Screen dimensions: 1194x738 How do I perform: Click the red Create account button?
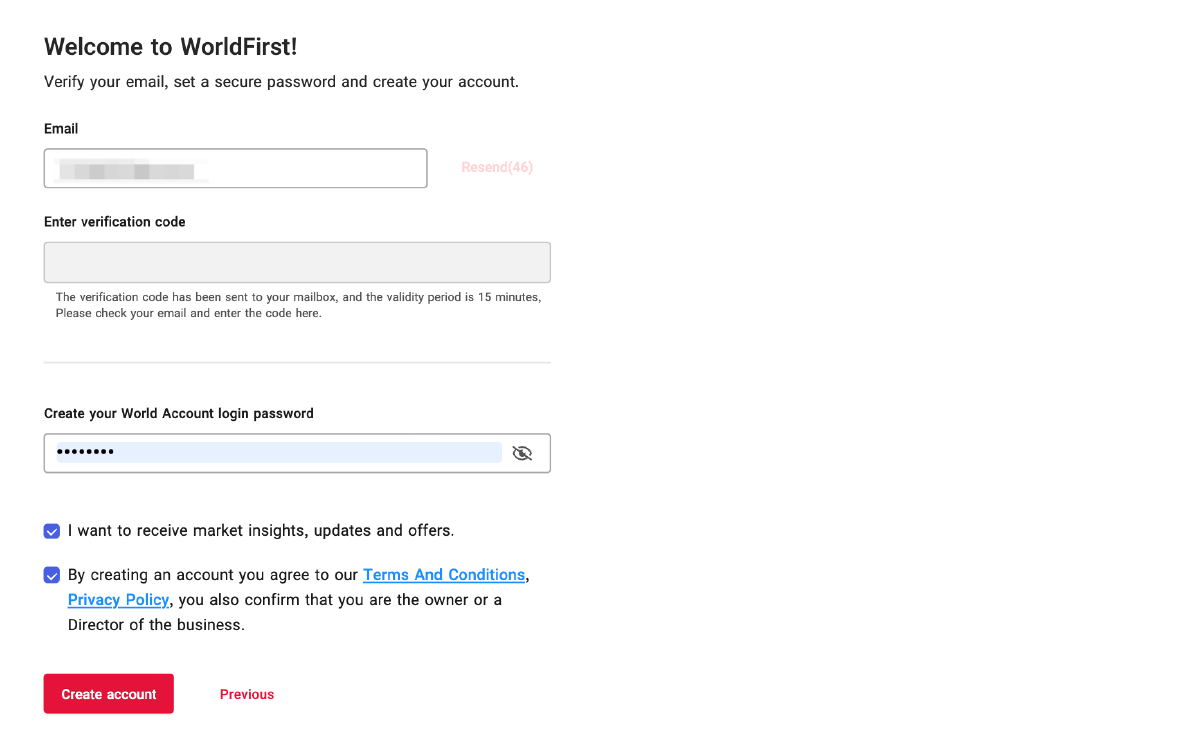point(109,694)
